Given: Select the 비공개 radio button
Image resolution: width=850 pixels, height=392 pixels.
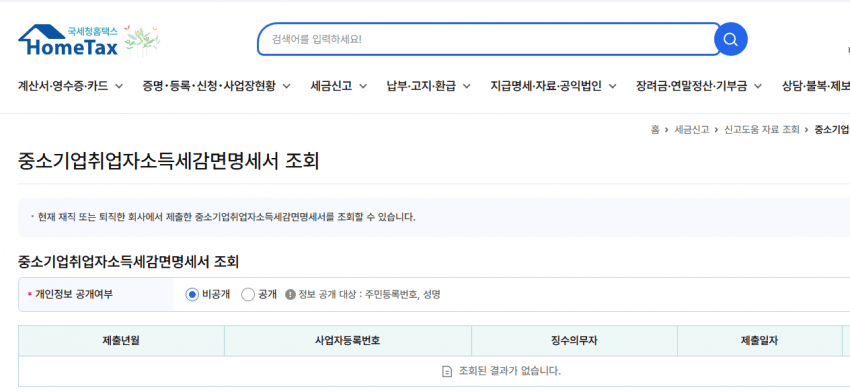Looking at the screenshot, I should (x=192, y=294).
